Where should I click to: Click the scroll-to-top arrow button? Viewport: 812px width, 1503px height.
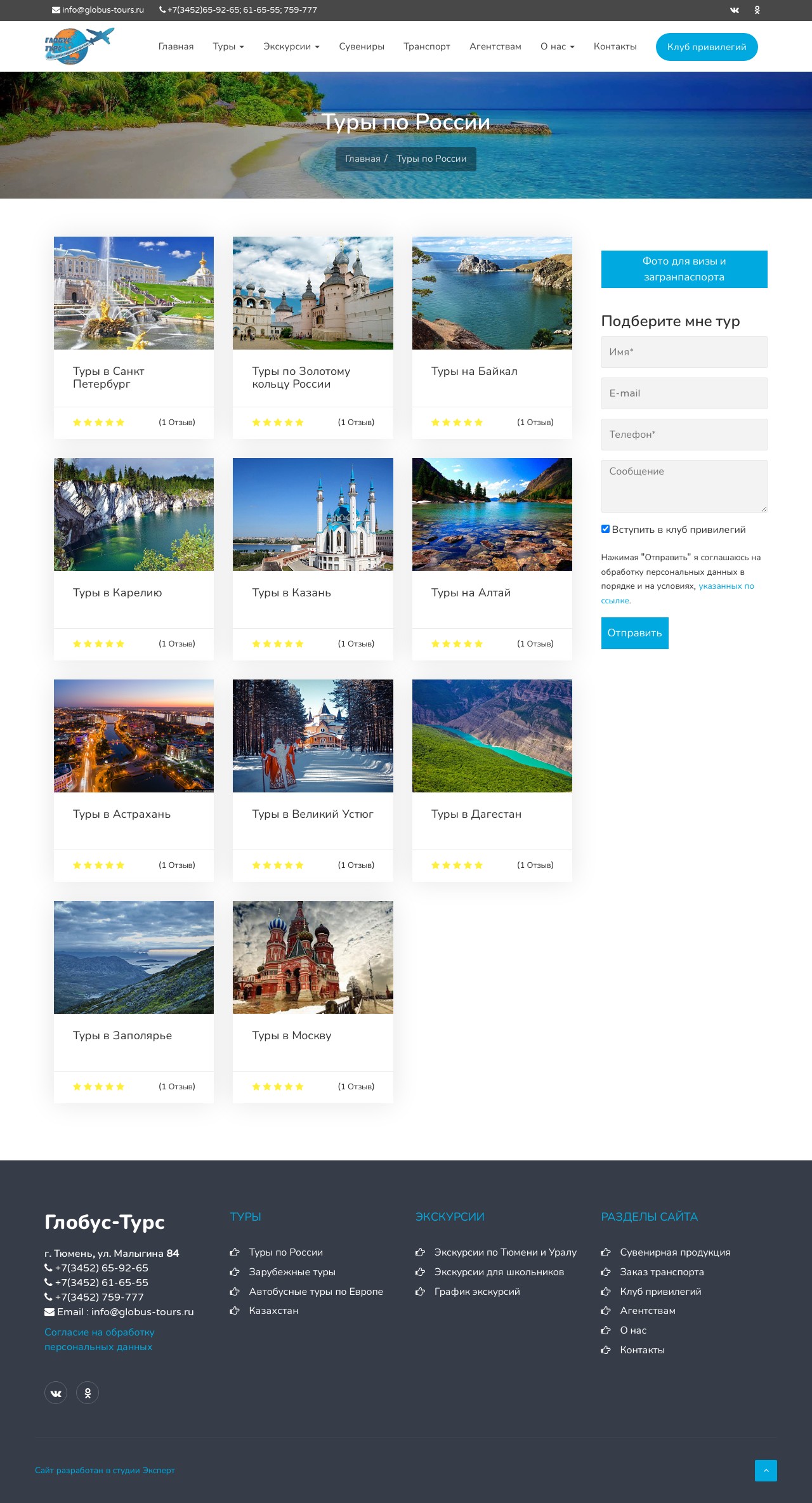(x=766, y=1470)
